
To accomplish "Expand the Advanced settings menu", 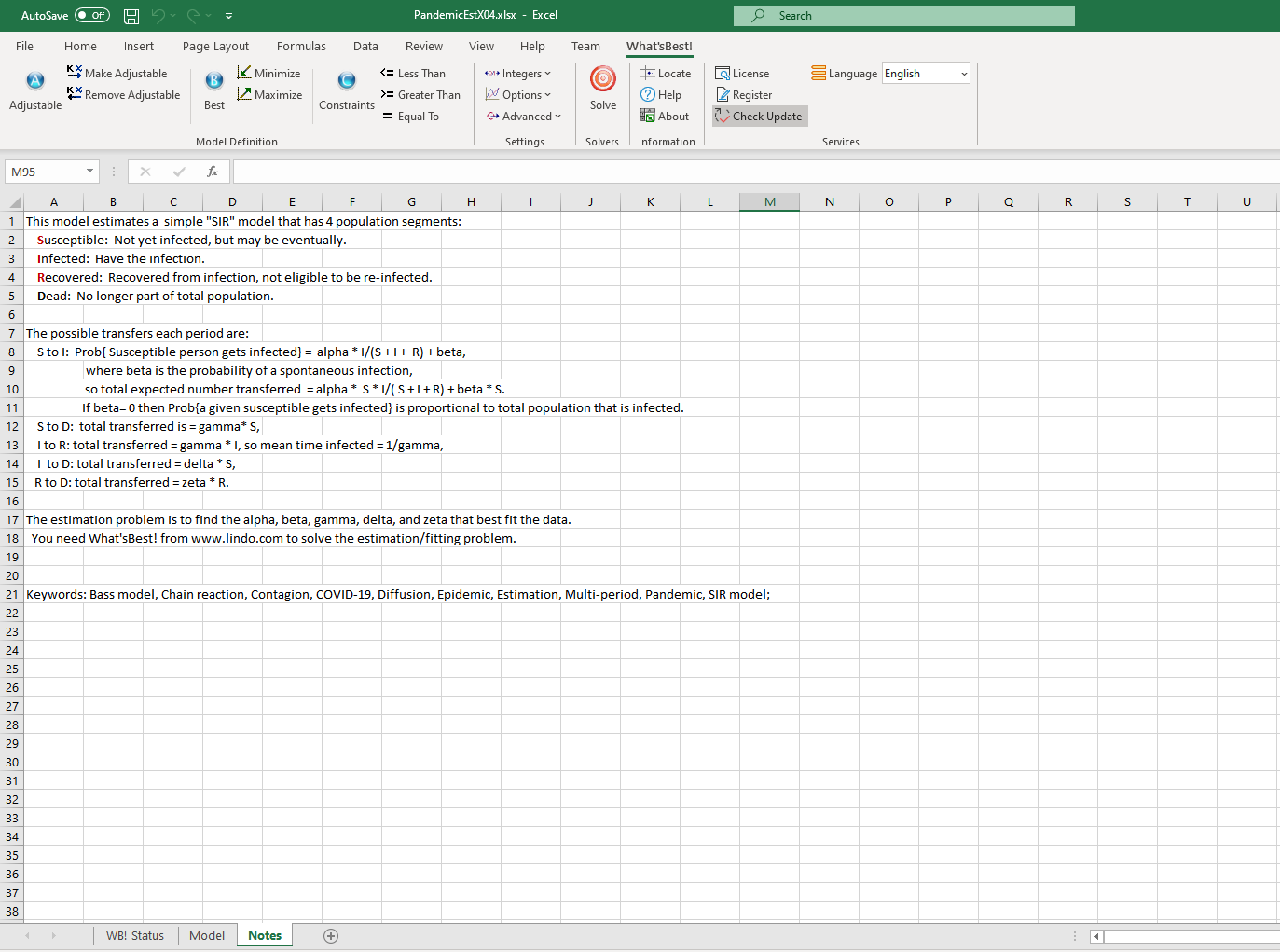I will coord(524,117).
